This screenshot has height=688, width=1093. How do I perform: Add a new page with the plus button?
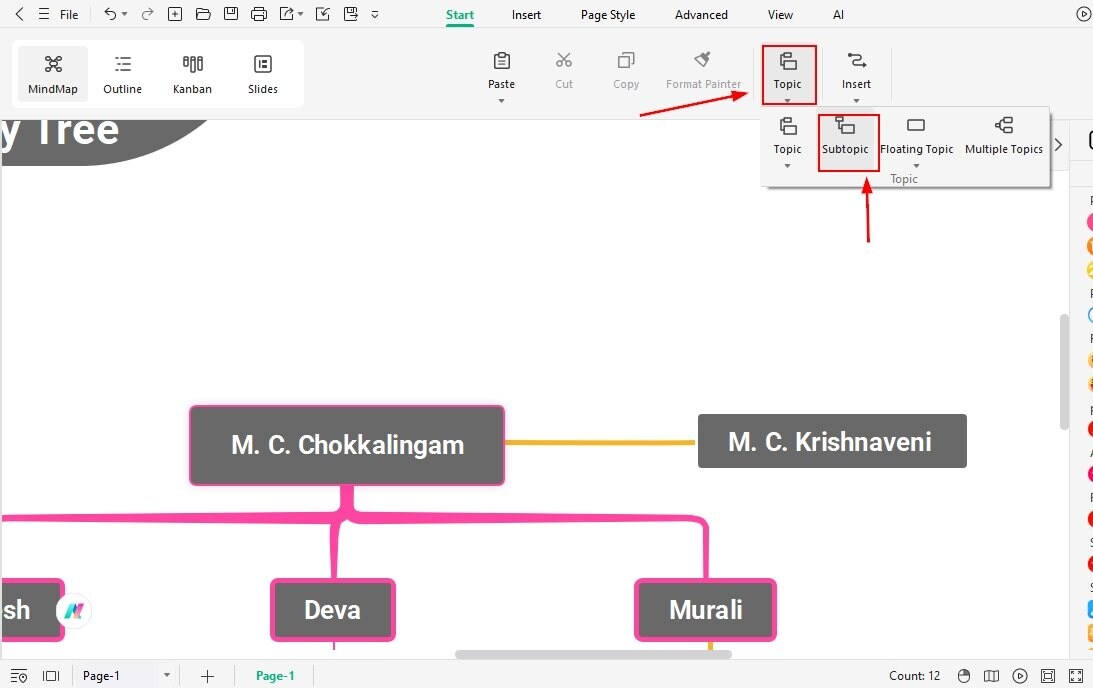207,675
